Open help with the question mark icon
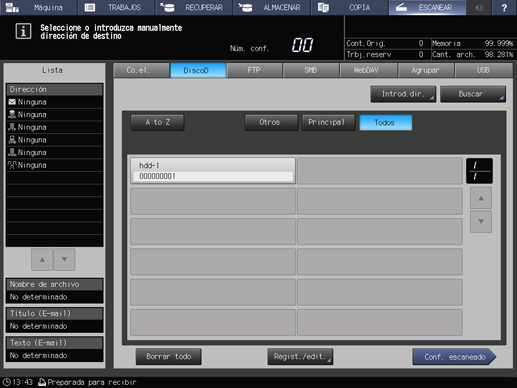This screenshot has width=517, height=388. pos(504,7)
